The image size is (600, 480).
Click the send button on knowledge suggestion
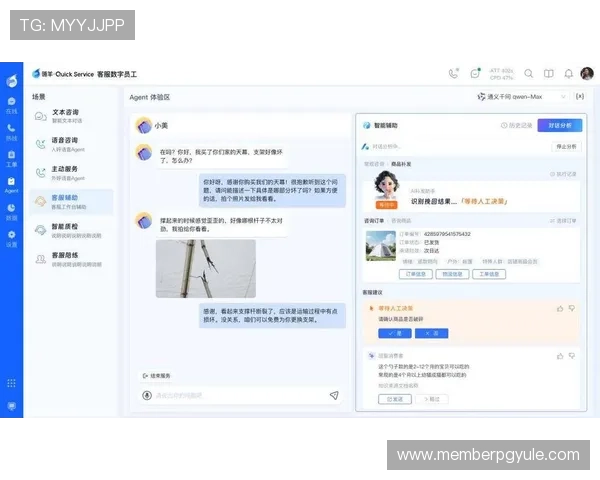point(395,399)
